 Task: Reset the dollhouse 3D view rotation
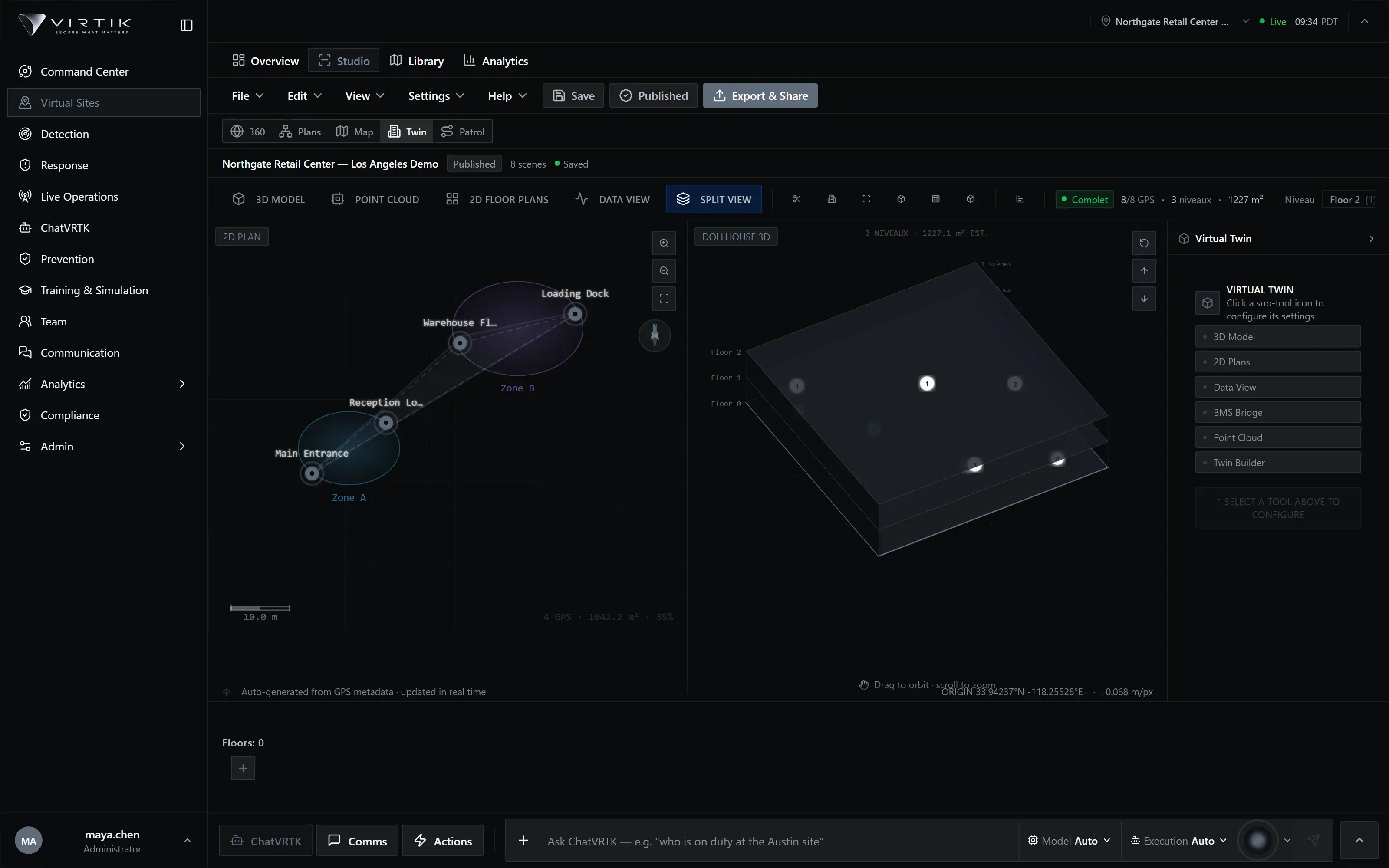[1144, 243]
